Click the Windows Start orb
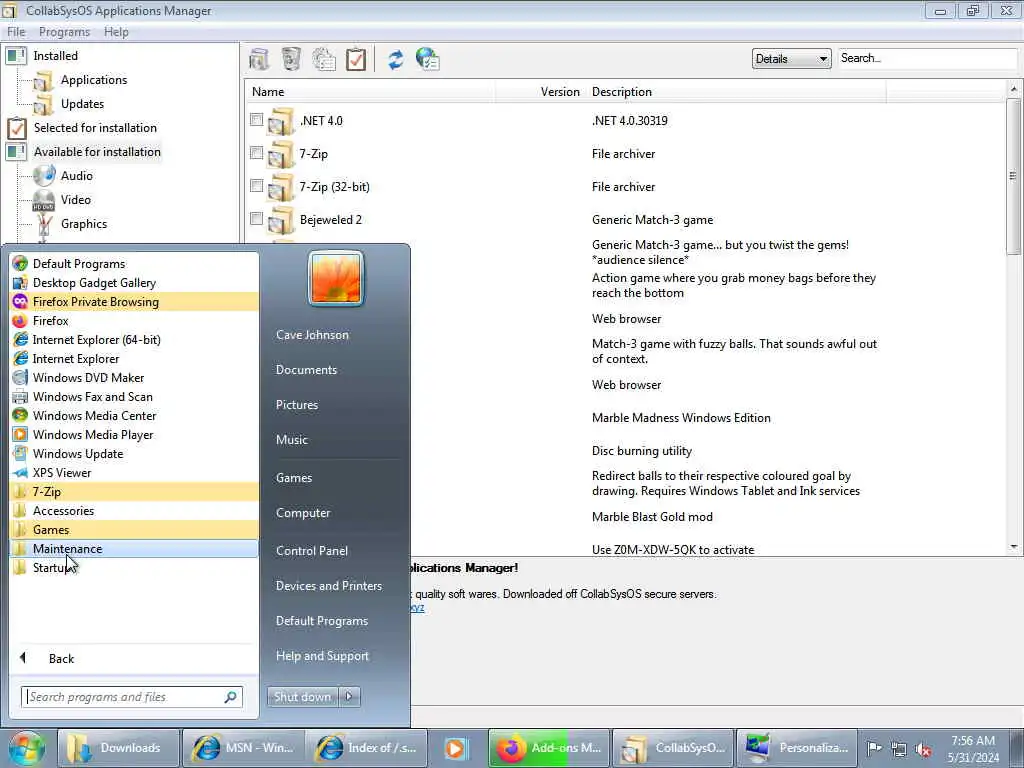 27,748
